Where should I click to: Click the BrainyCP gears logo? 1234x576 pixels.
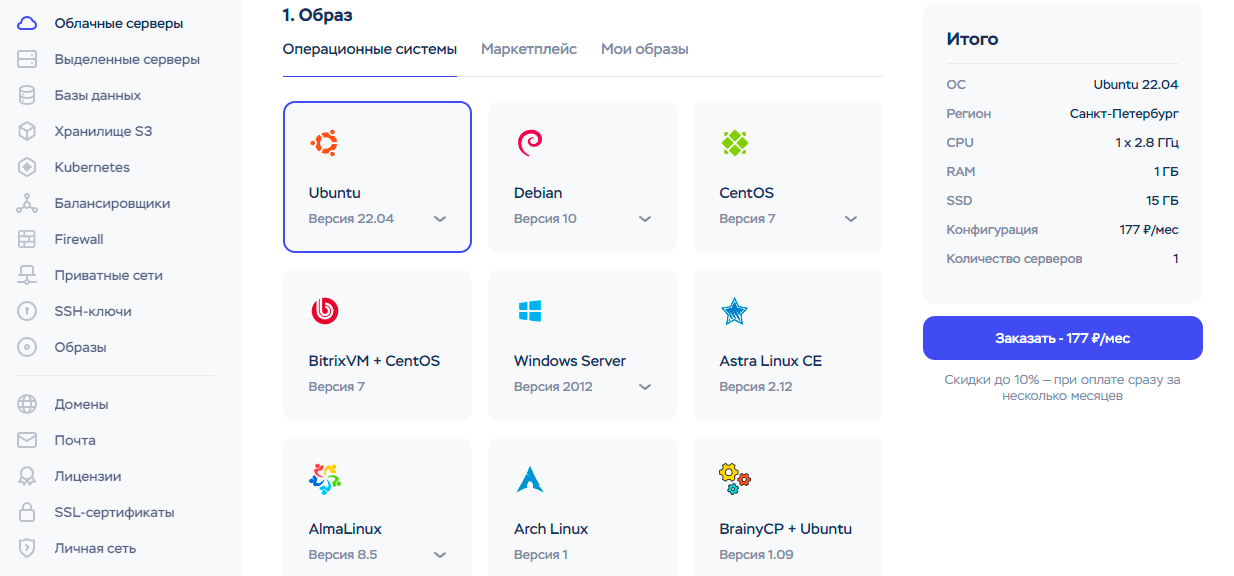coord(735,479)
